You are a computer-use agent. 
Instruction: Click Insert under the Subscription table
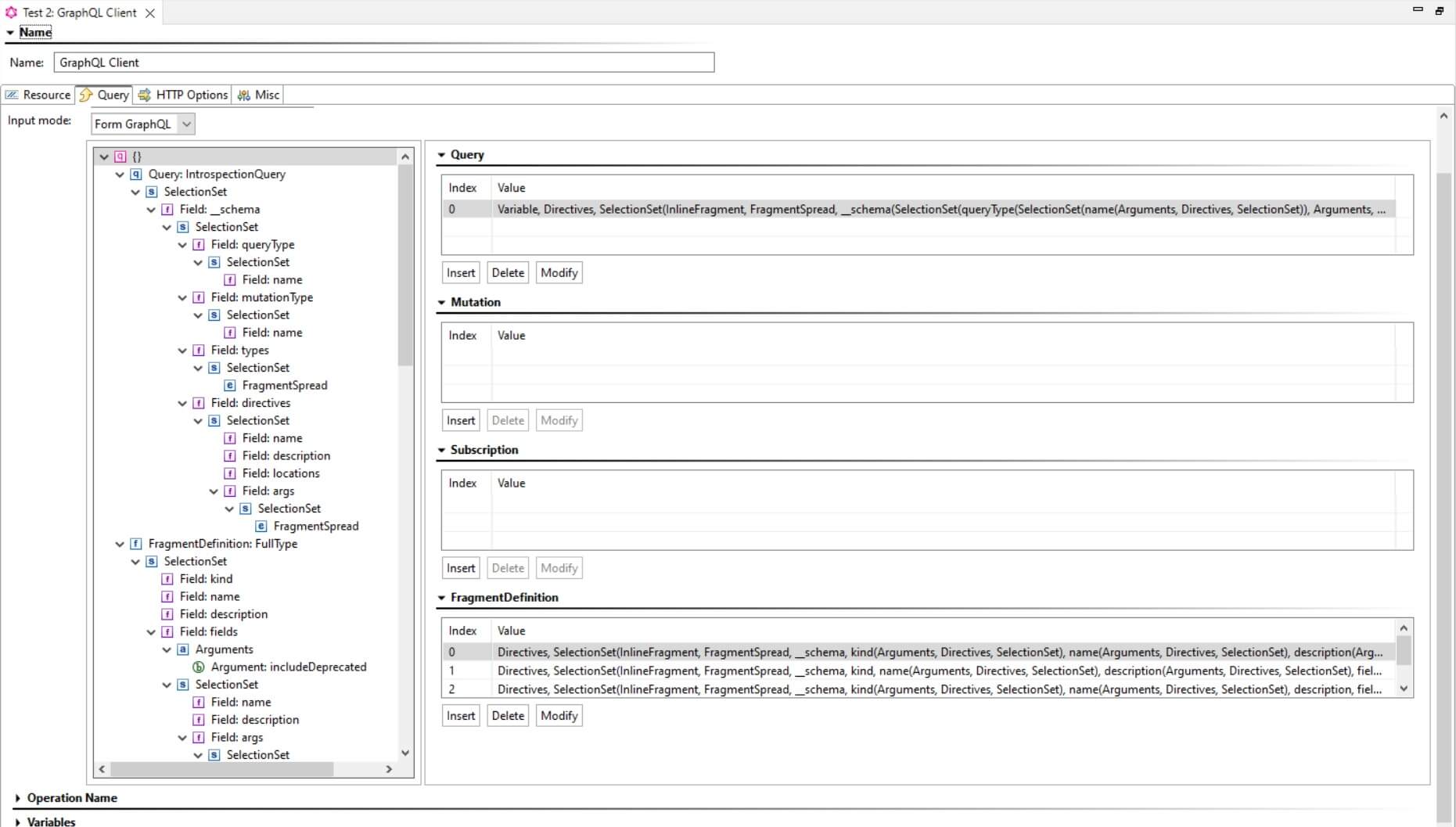(x=460, y=568)
